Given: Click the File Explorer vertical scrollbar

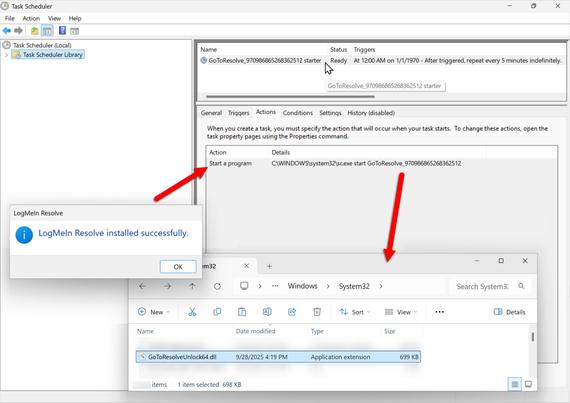Looking at the screenshot, I should [x=533, y=337].
